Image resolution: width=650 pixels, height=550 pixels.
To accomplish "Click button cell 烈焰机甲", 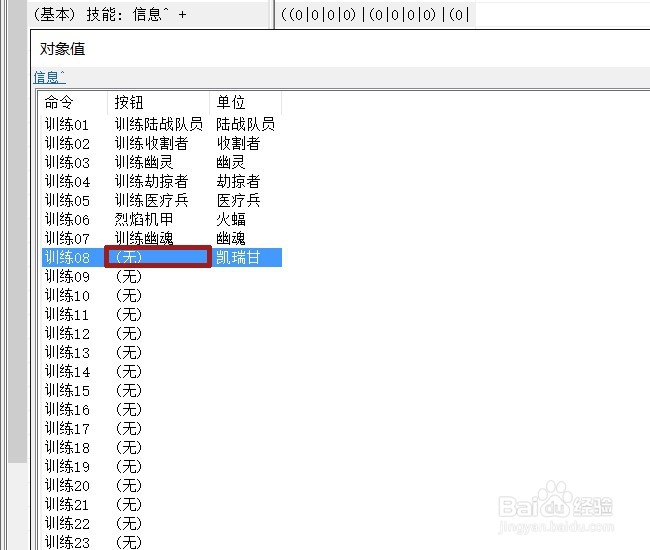I will [144, 220].
